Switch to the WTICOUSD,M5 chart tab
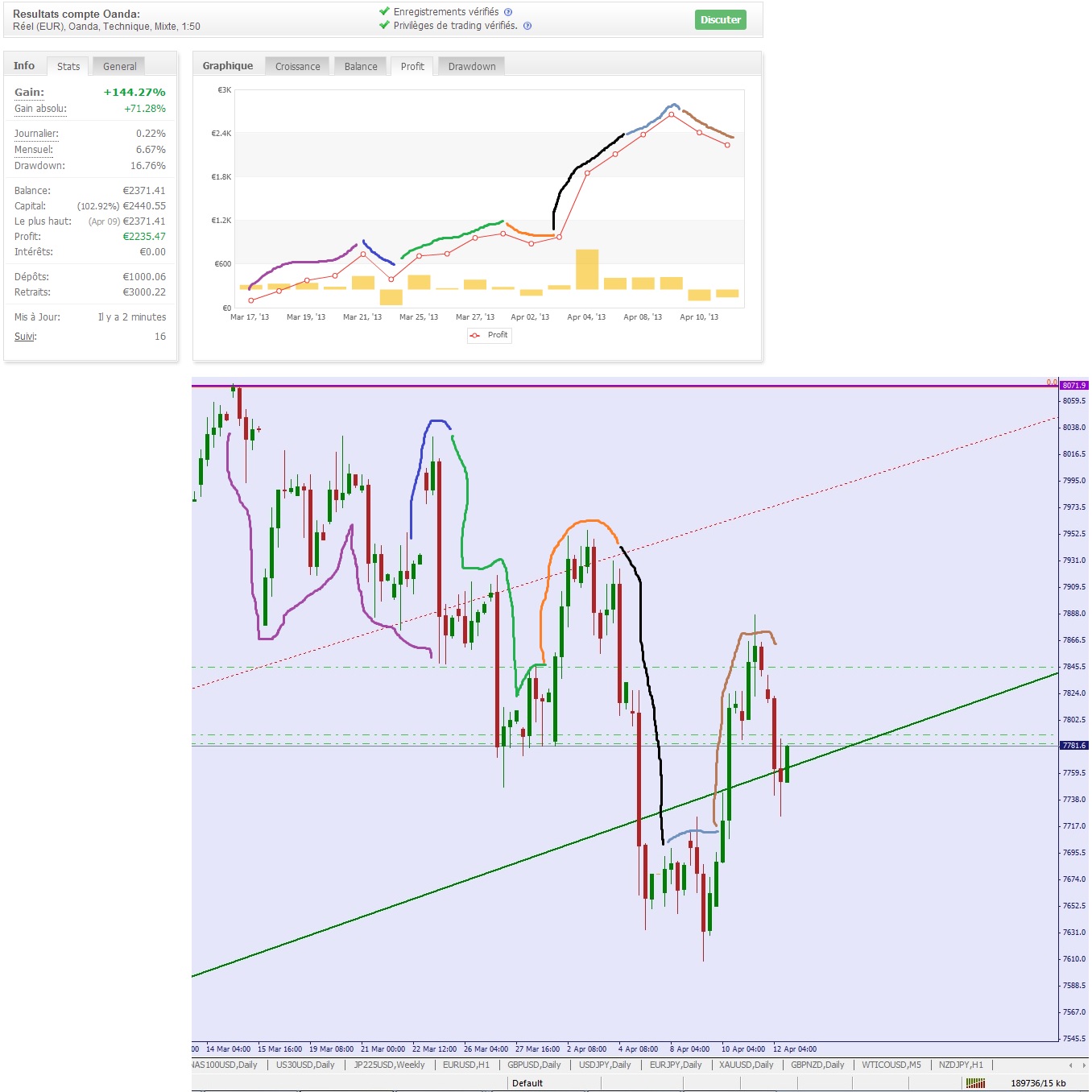The height and width of the screenshot is (1092, 1092). click(891, 1065)
